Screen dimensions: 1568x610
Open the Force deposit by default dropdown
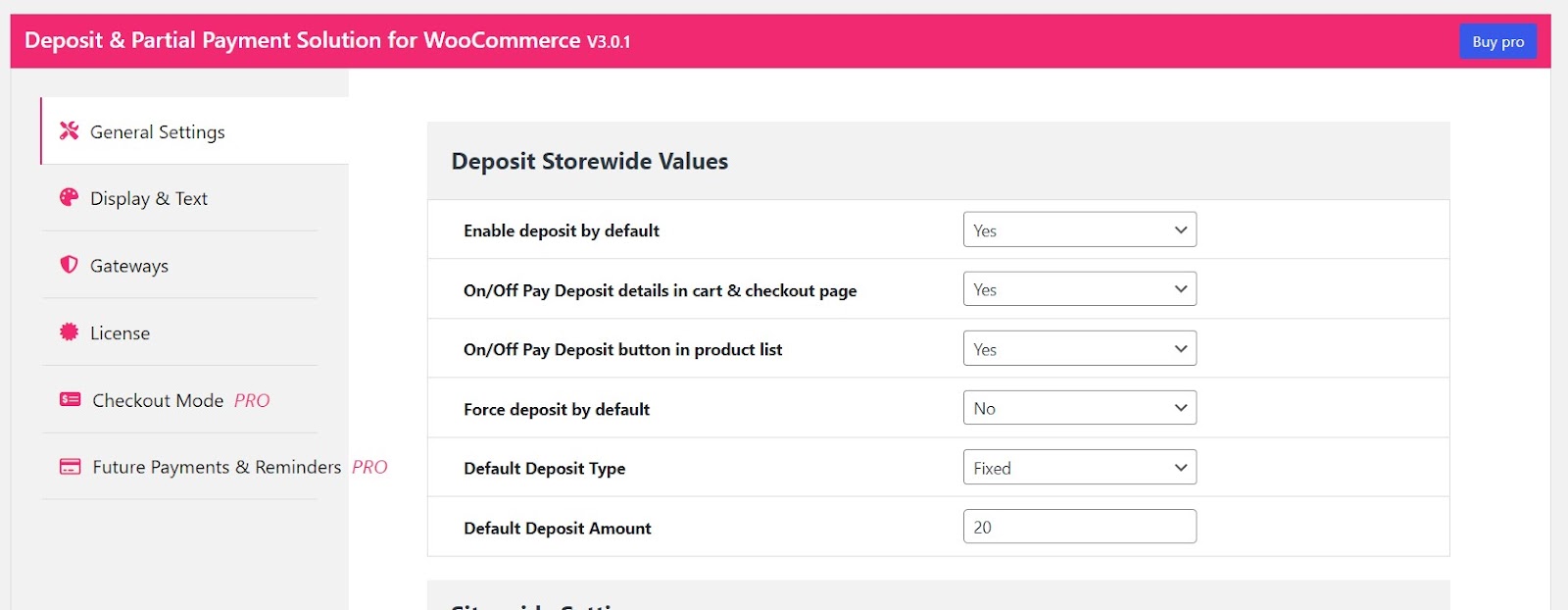pyautogui.click(x=1079, y=408)
